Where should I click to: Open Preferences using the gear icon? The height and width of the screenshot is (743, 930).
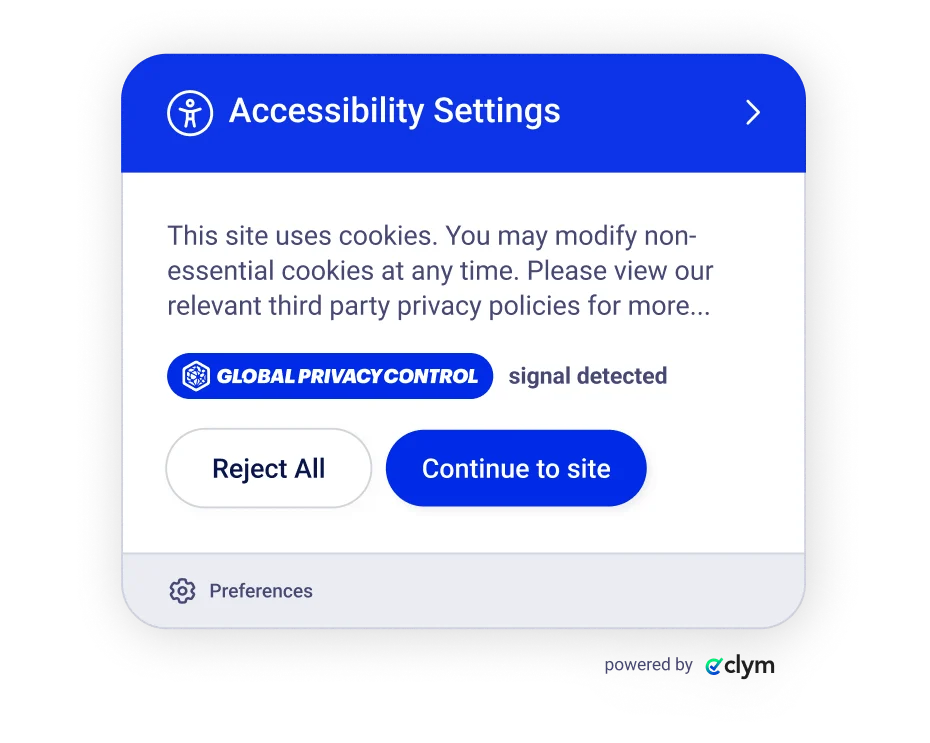181,591
